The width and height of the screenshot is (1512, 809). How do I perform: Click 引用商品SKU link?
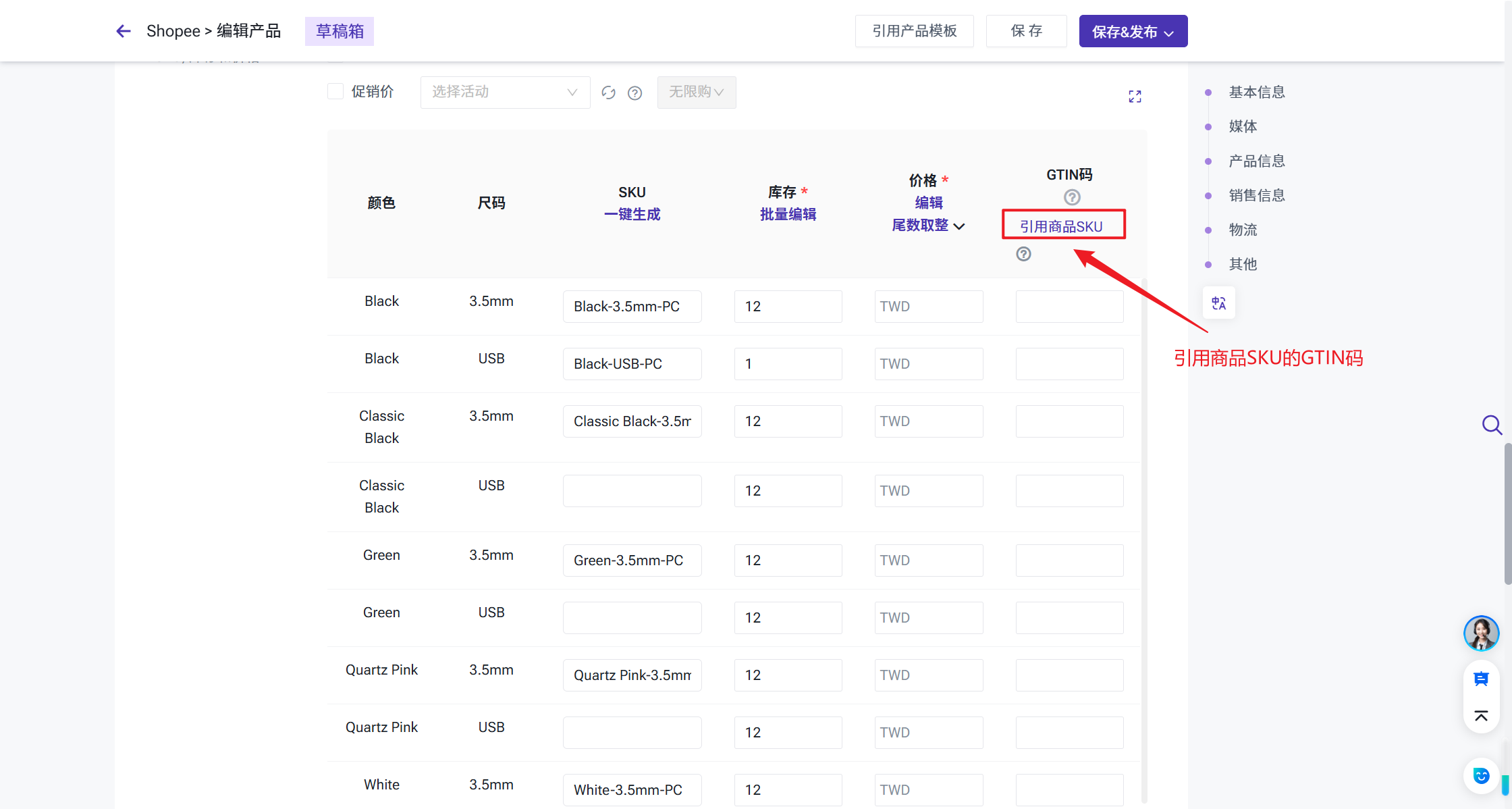pyautogui.click(x=1061, y=226)
